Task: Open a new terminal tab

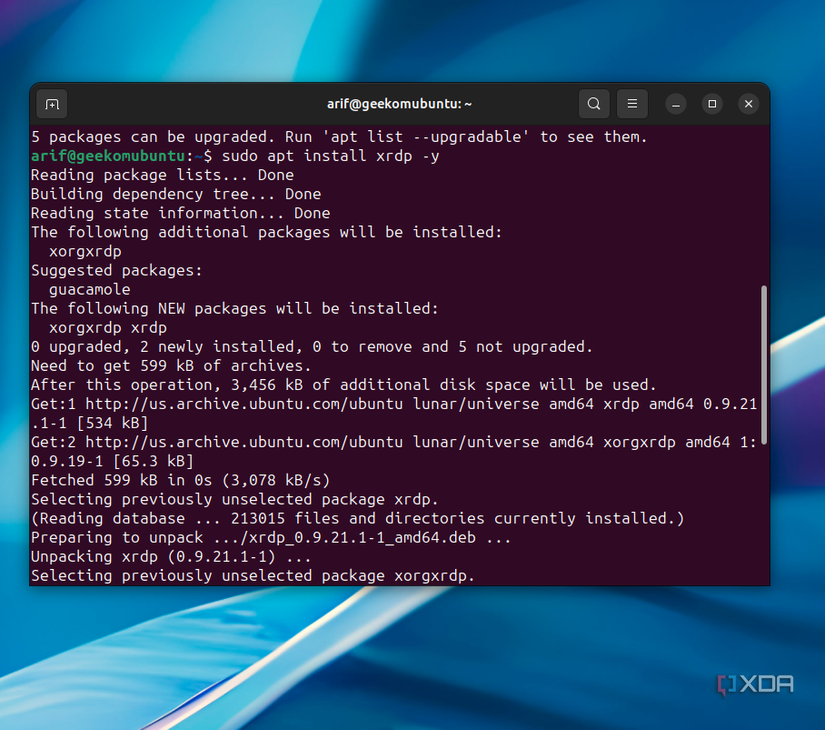Action: coord(51,103)
